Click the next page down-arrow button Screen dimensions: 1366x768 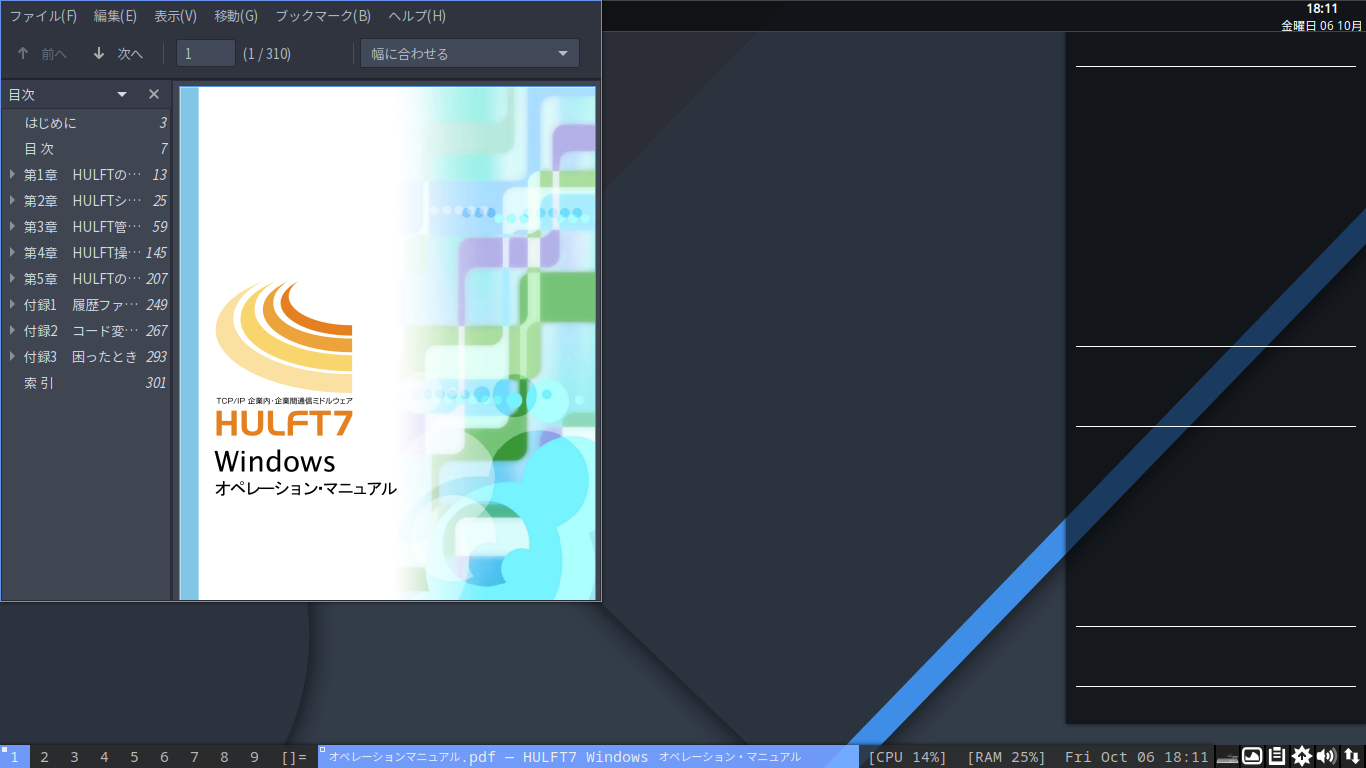117,54
